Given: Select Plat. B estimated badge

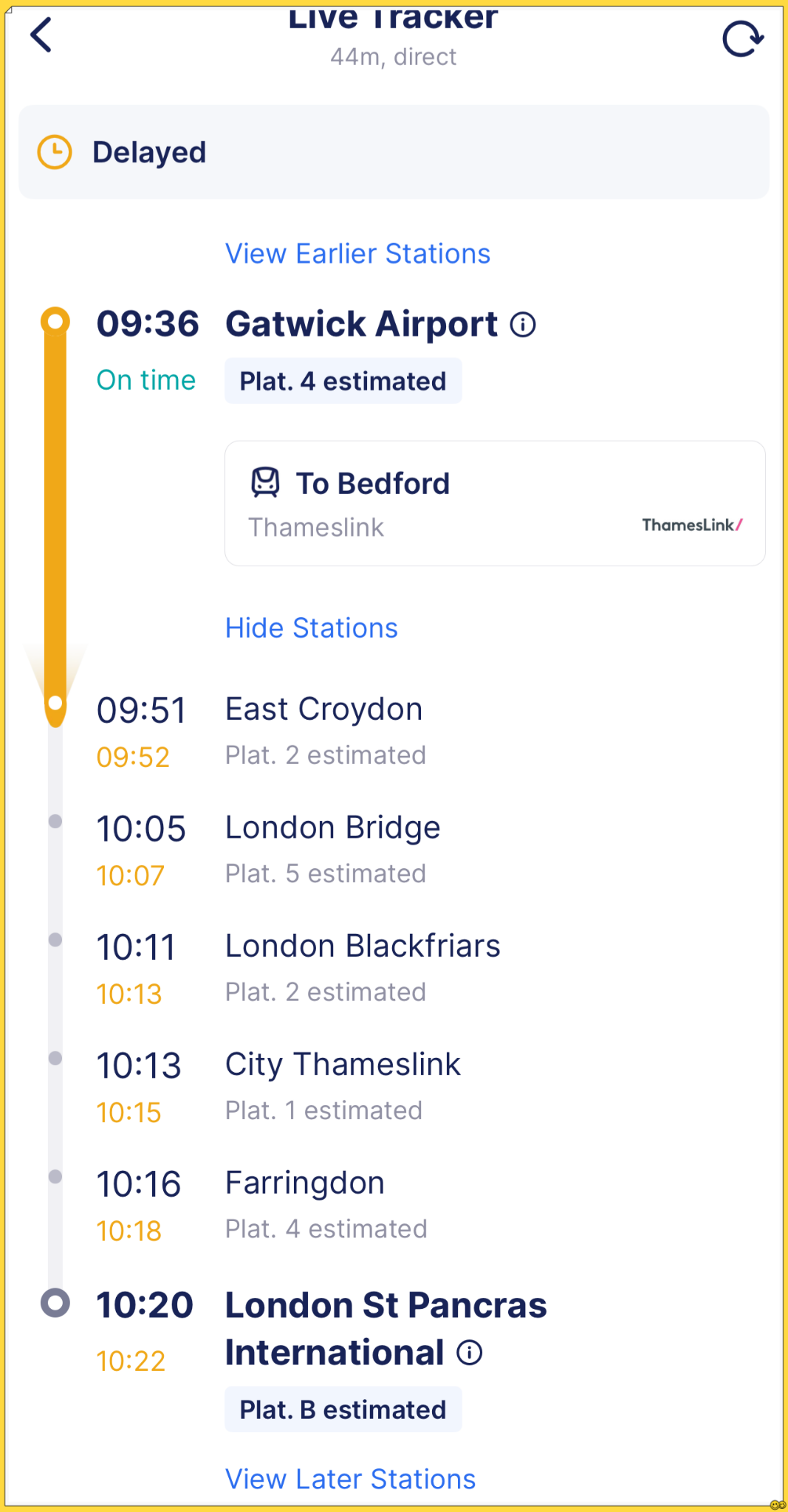Looking at the screenshot, I should click(x=343, y=1409).
